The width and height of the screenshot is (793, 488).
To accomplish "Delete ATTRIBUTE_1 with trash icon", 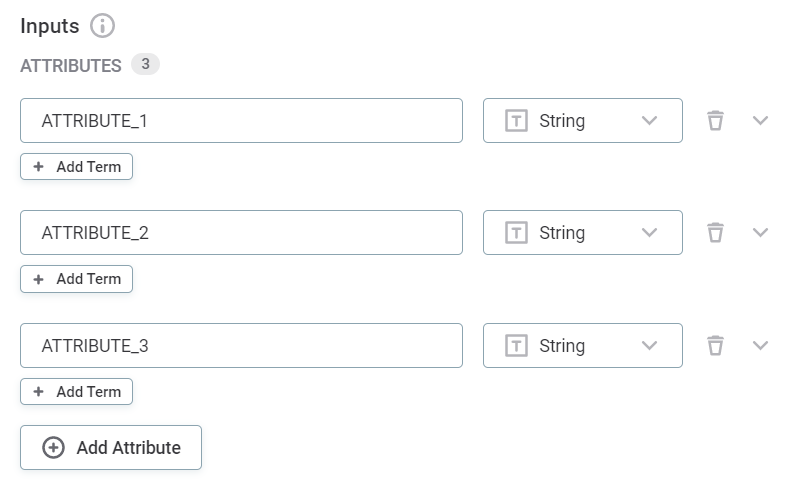I will [715, 121].
